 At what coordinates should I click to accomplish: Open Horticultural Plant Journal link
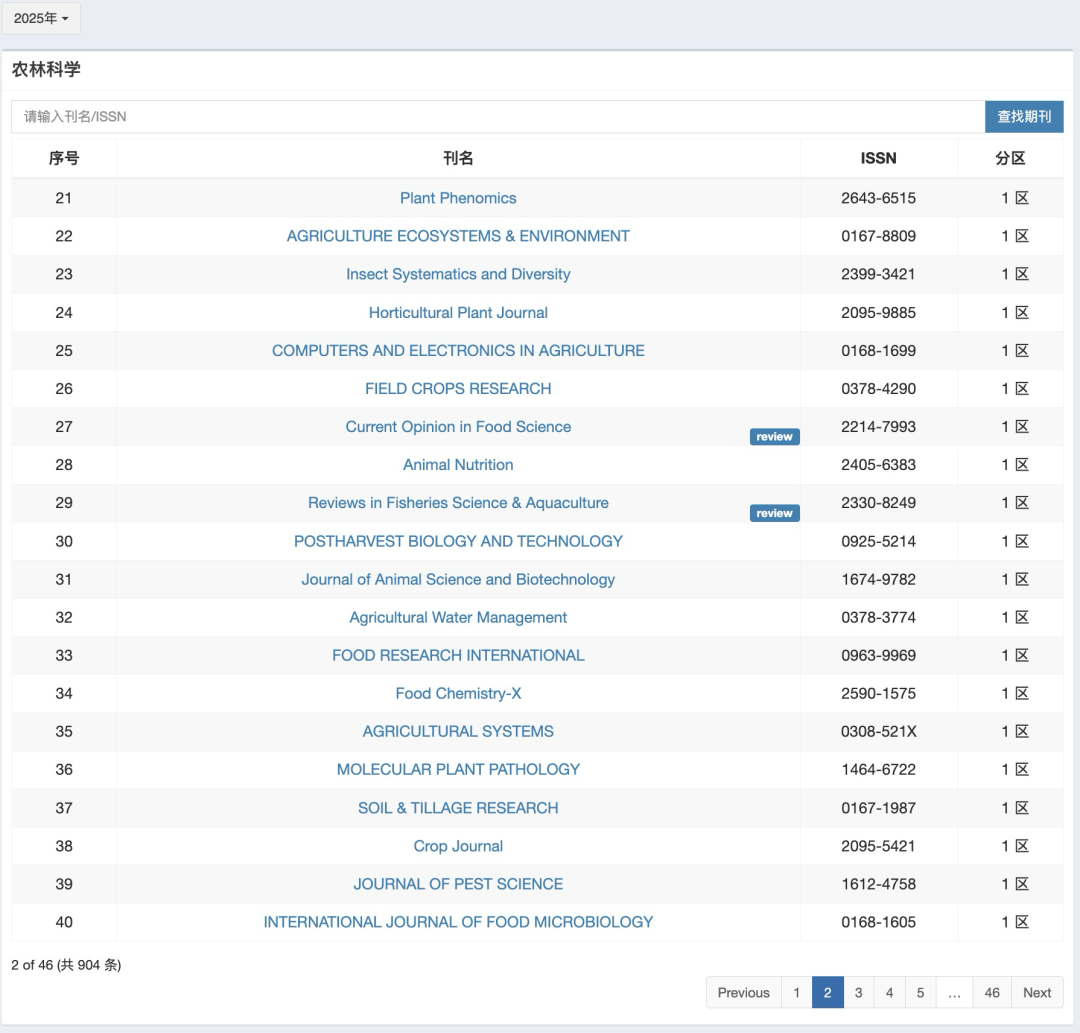[x=458, y=313]
